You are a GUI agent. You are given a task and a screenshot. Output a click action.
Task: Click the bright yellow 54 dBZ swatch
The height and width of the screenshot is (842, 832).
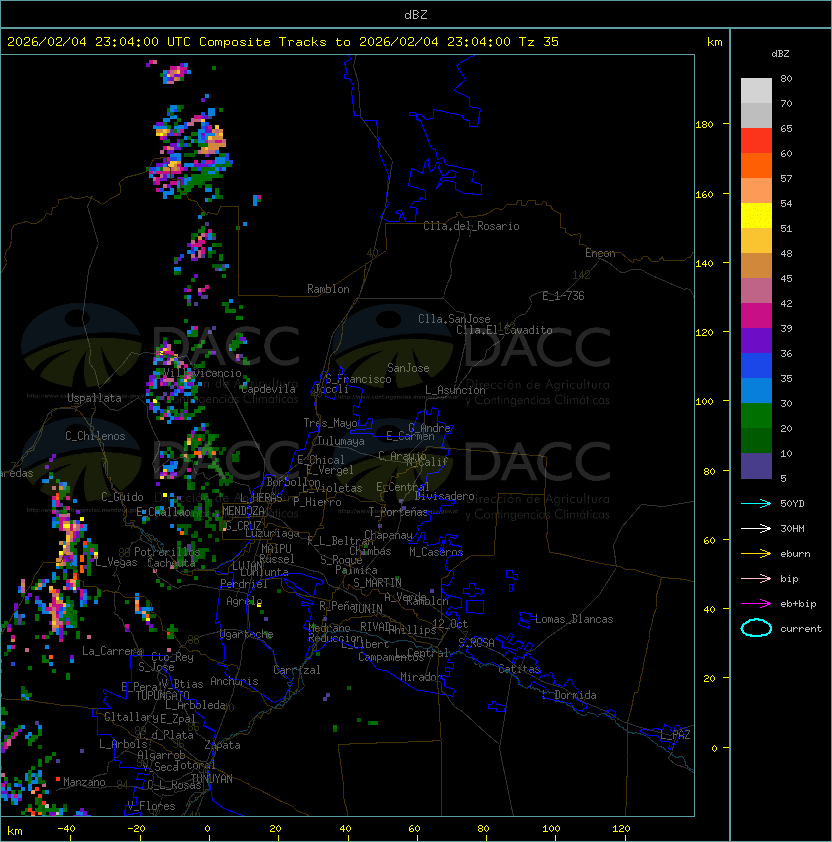coord(756,215)
